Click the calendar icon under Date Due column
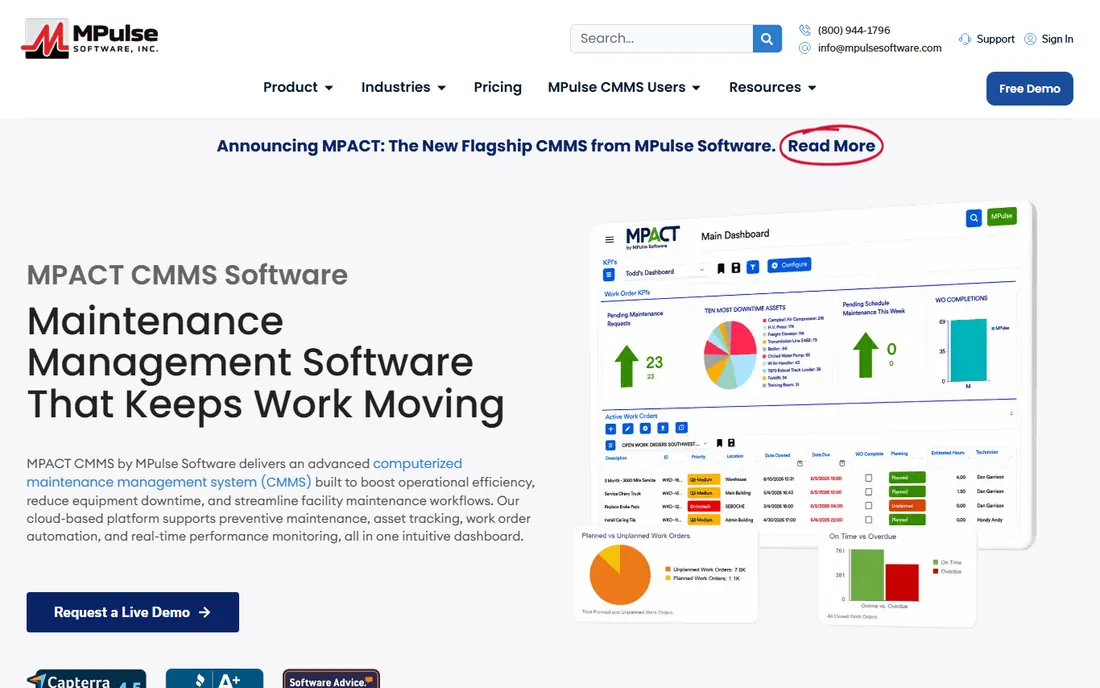1100x688 pixels. pyautogui.click(x=842, y=464)
